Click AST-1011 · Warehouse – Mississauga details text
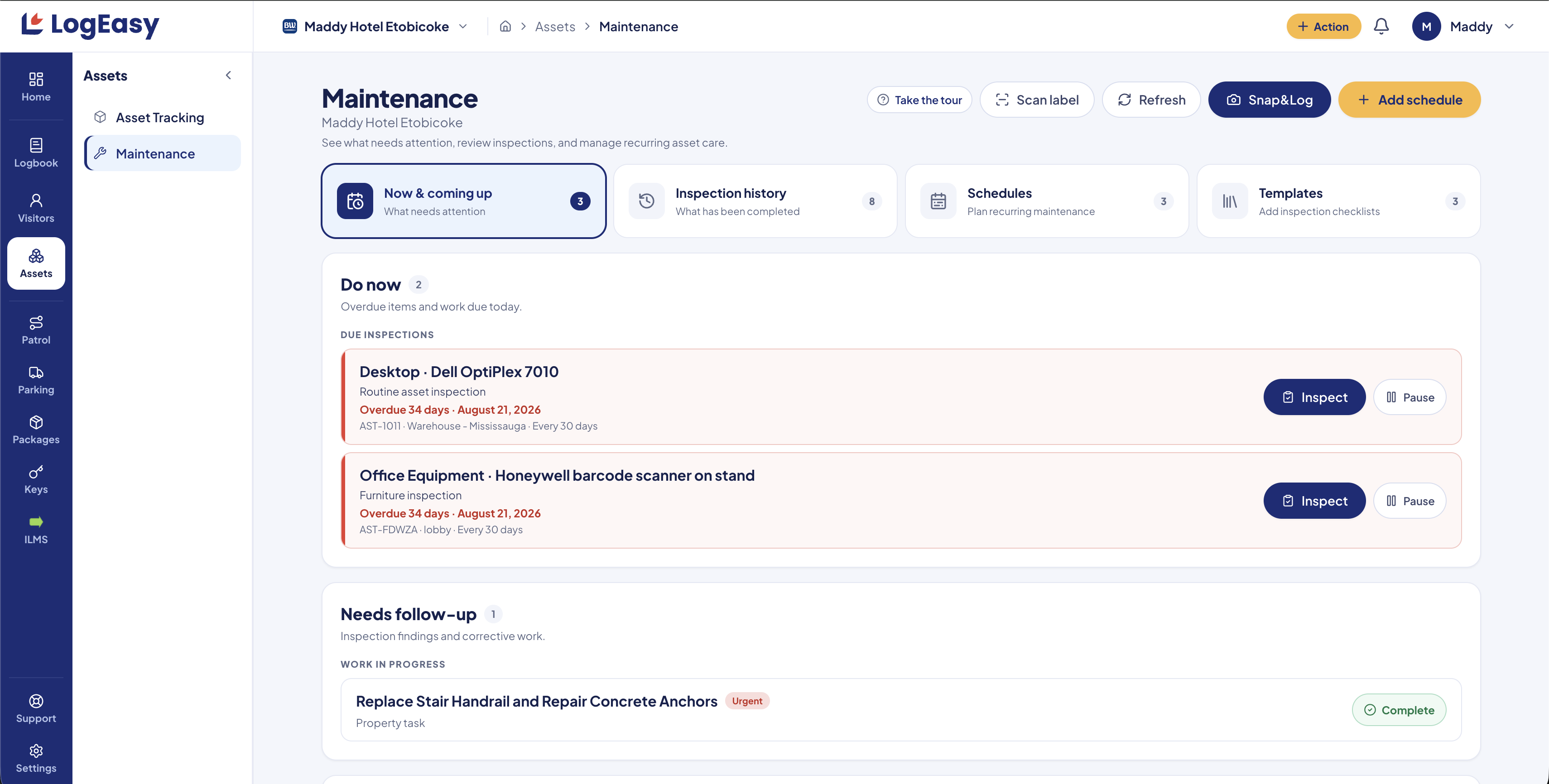The image size is (1549, 784). point(479,426)
